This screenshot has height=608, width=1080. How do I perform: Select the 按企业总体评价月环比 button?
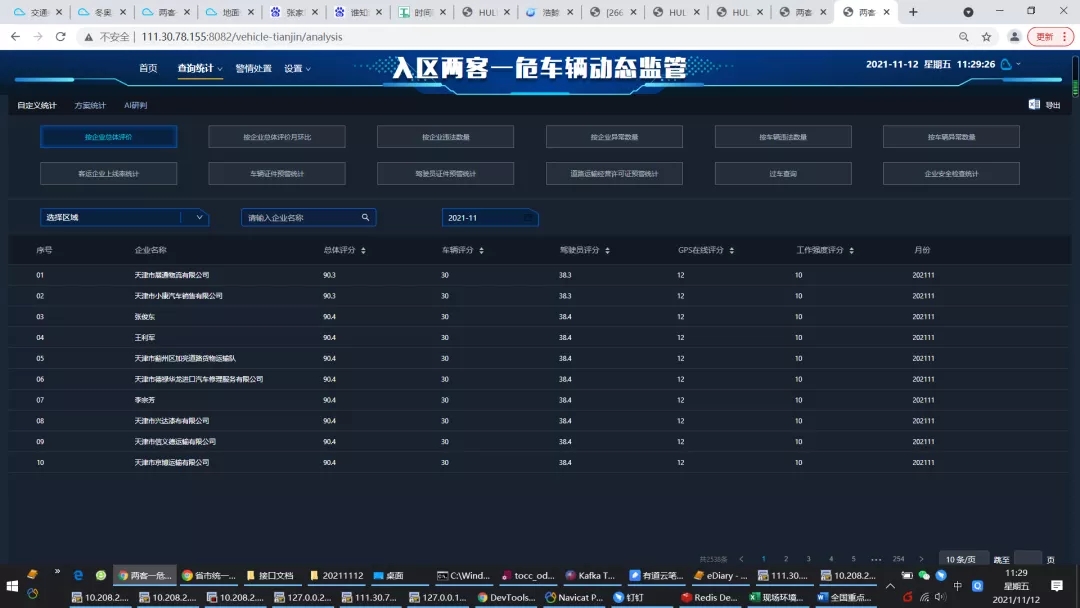[x=277, y=136]
